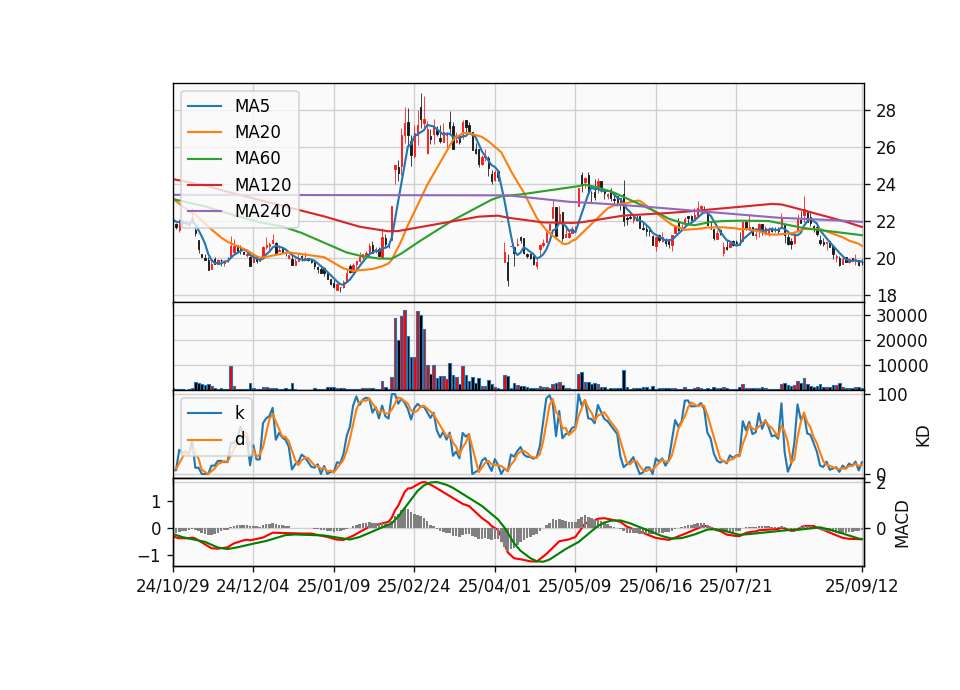Click the 24/12/04 date tick label
Image resolution: width=960 pixels, height=690 pixels.
click(253, 586)
